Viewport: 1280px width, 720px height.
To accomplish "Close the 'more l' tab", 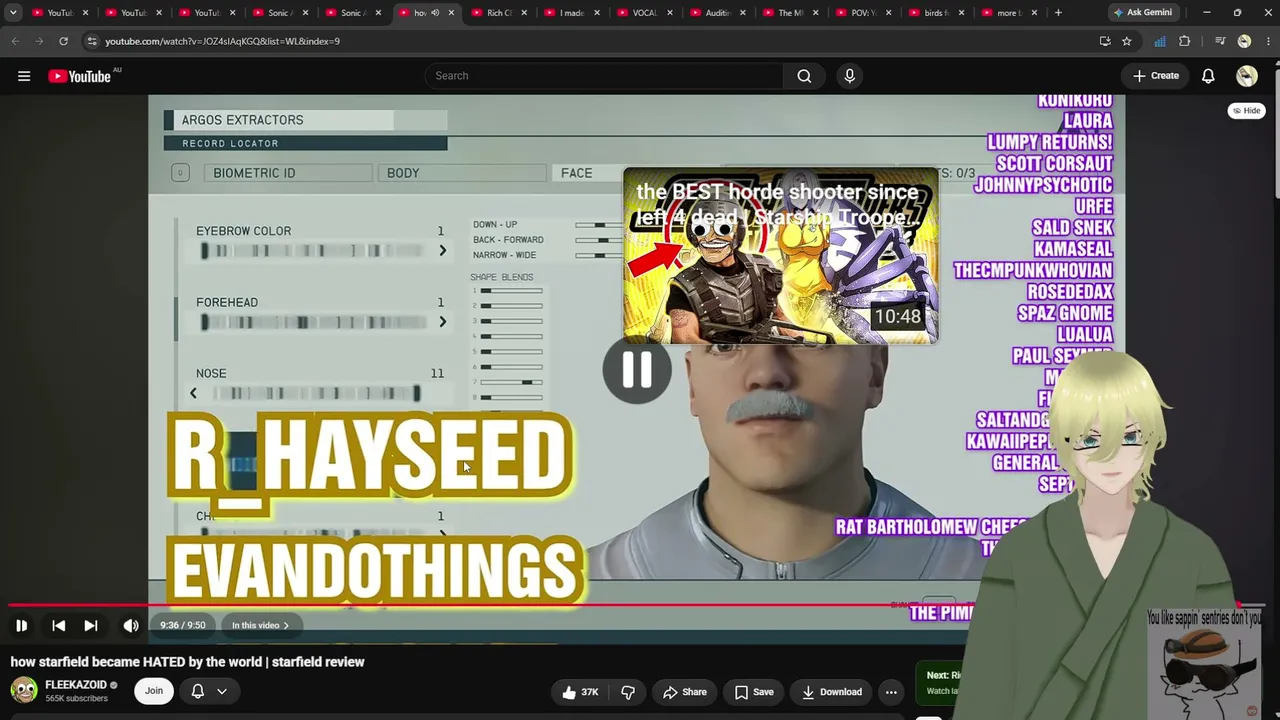I will click(1034, 13).
